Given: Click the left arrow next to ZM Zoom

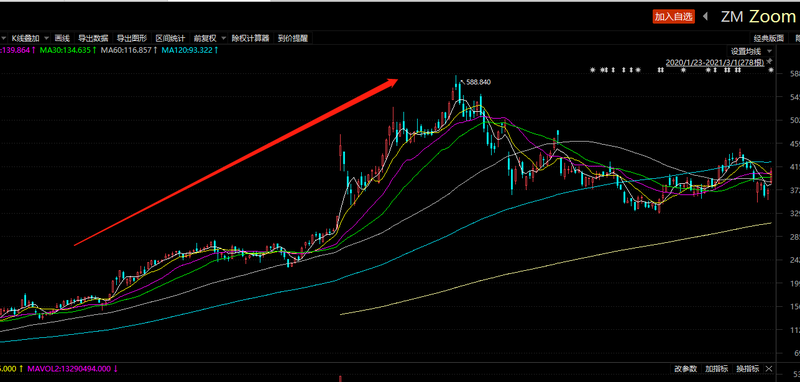Looking at the screenshot, I should 706,16.
